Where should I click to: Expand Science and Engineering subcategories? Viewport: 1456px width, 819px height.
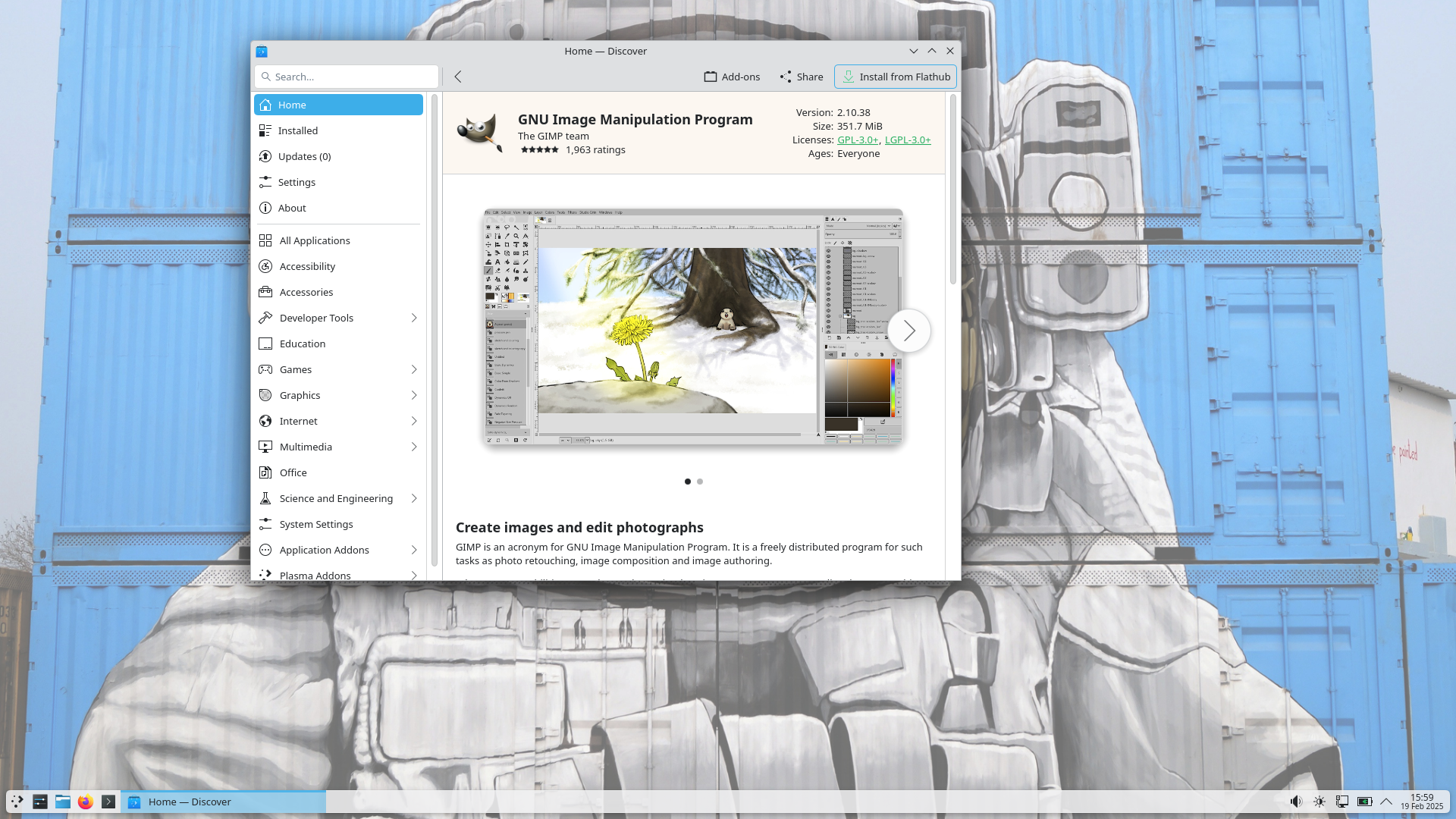point(414,498)
